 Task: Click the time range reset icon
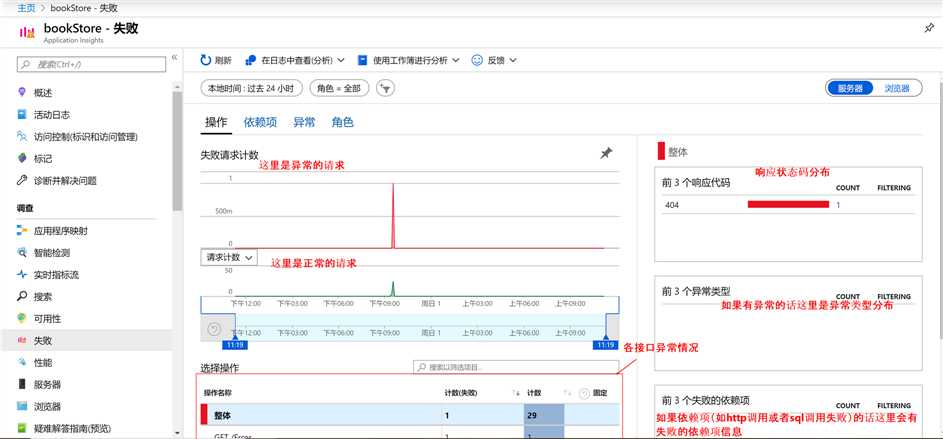[x=213, y=328]
